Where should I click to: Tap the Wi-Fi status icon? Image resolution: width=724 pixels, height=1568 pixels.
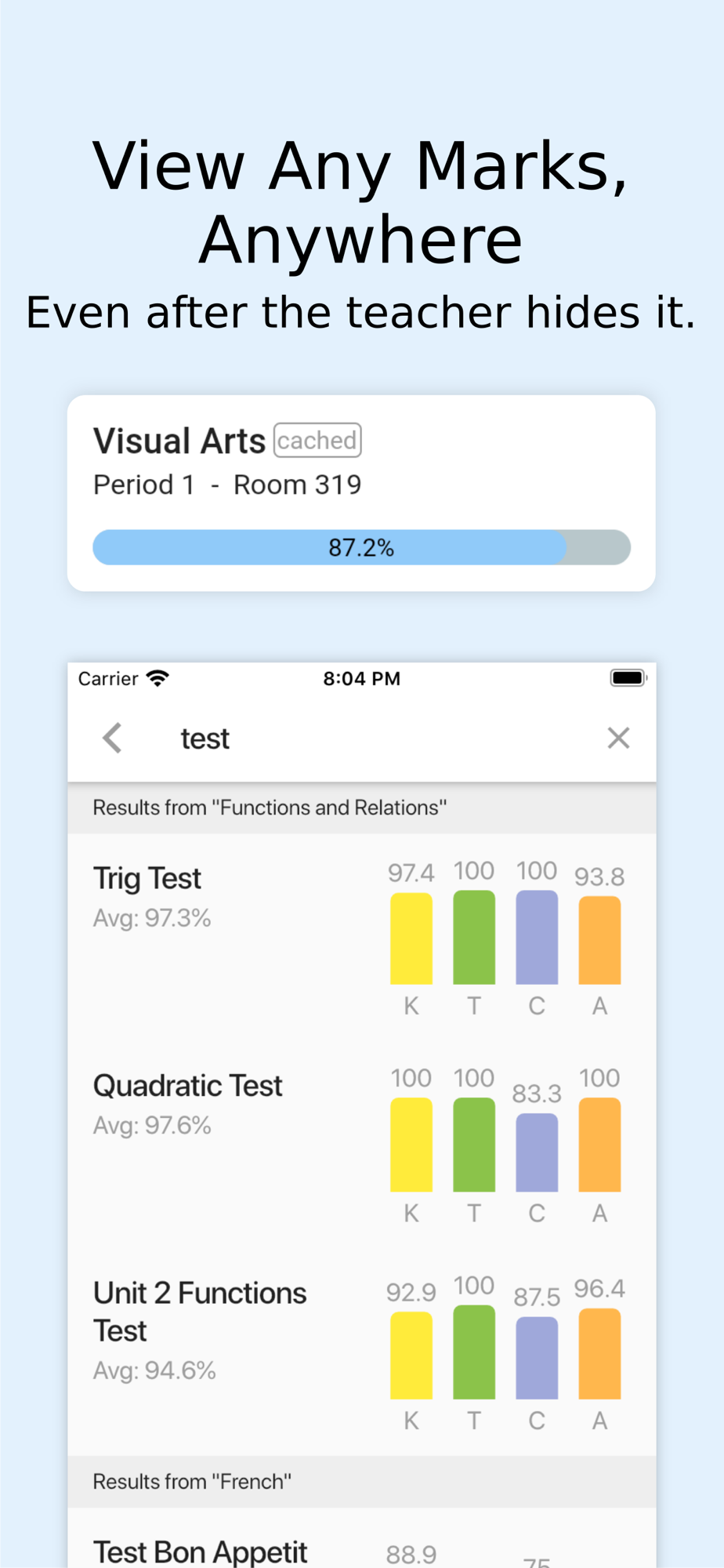[157, 678]
